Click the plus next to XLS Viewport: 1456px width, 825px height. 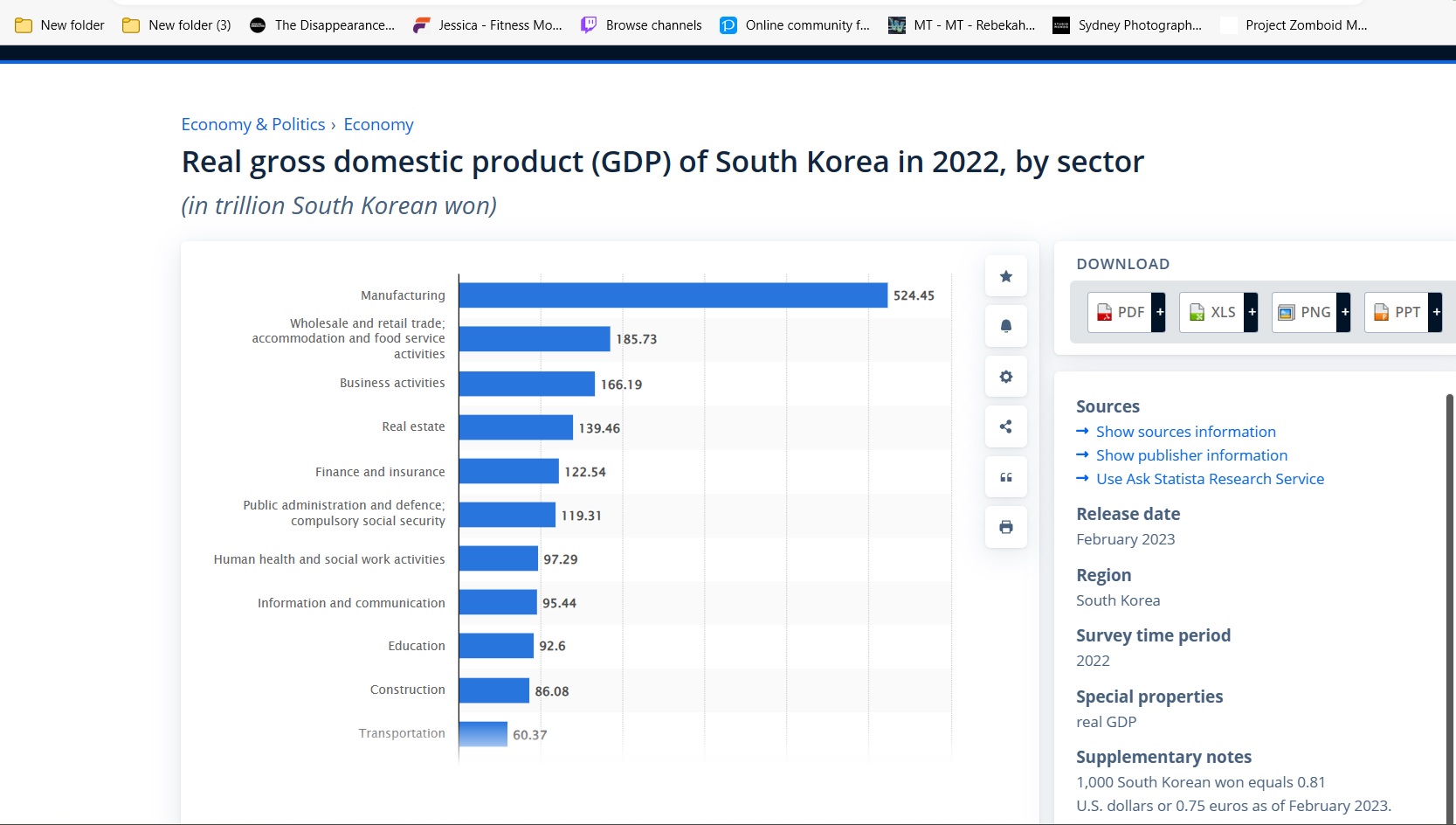coord(1252,312)
